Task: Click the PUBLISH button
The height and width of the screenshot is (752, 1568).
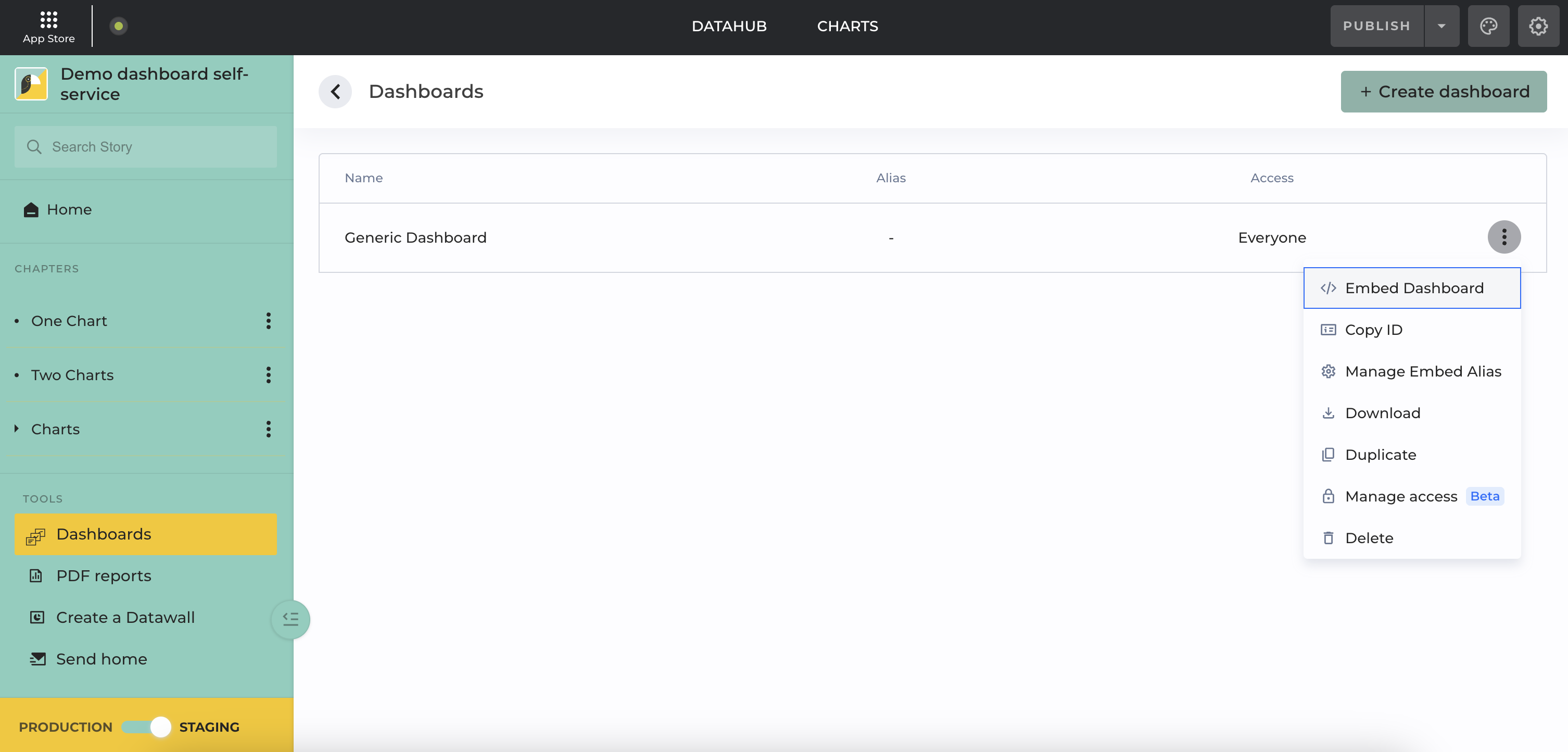Action: [x=1377, y=26]
